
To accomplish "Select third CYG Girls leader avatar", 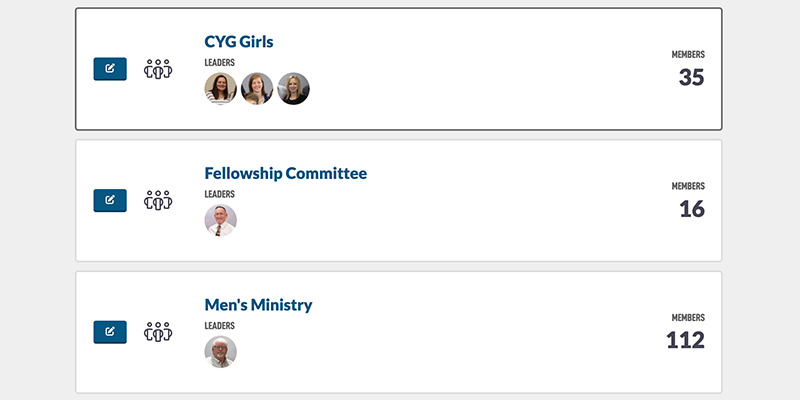I will (x=293, y=89).
